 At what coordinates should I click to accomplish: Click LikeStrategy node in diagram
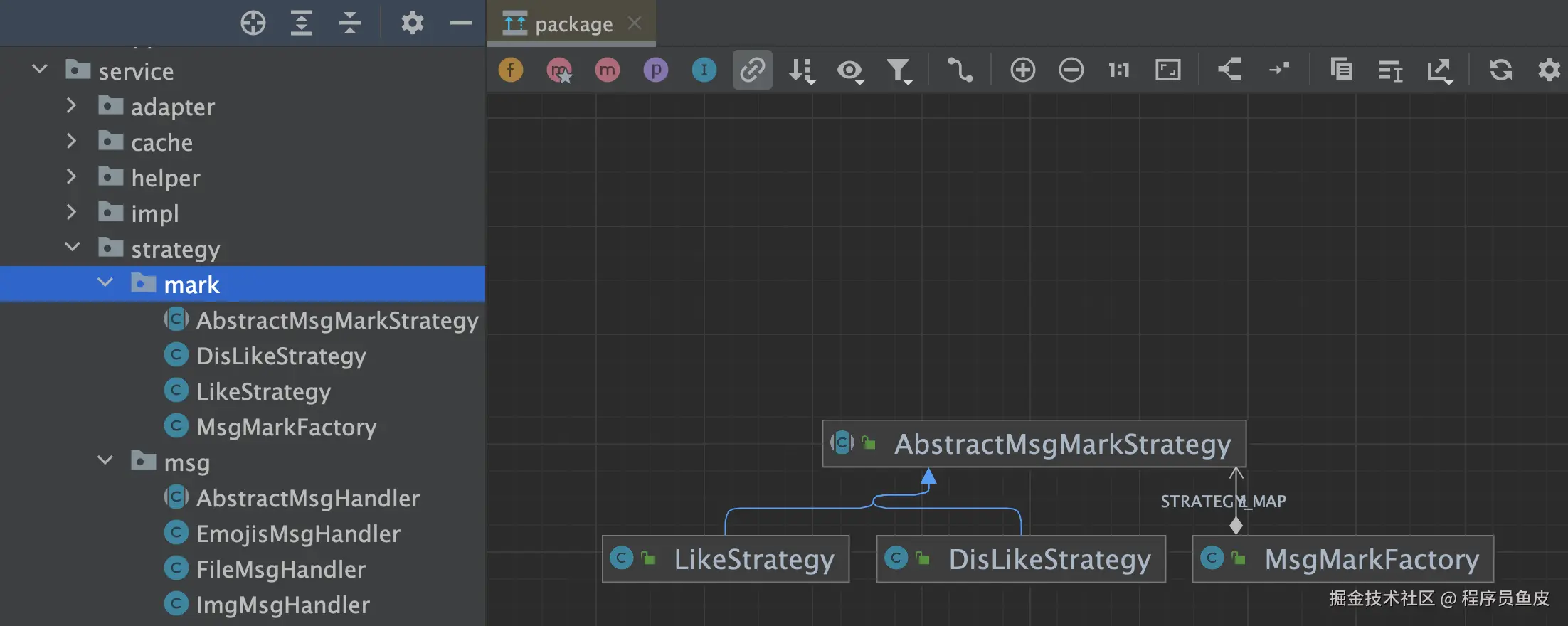point(726,559)
